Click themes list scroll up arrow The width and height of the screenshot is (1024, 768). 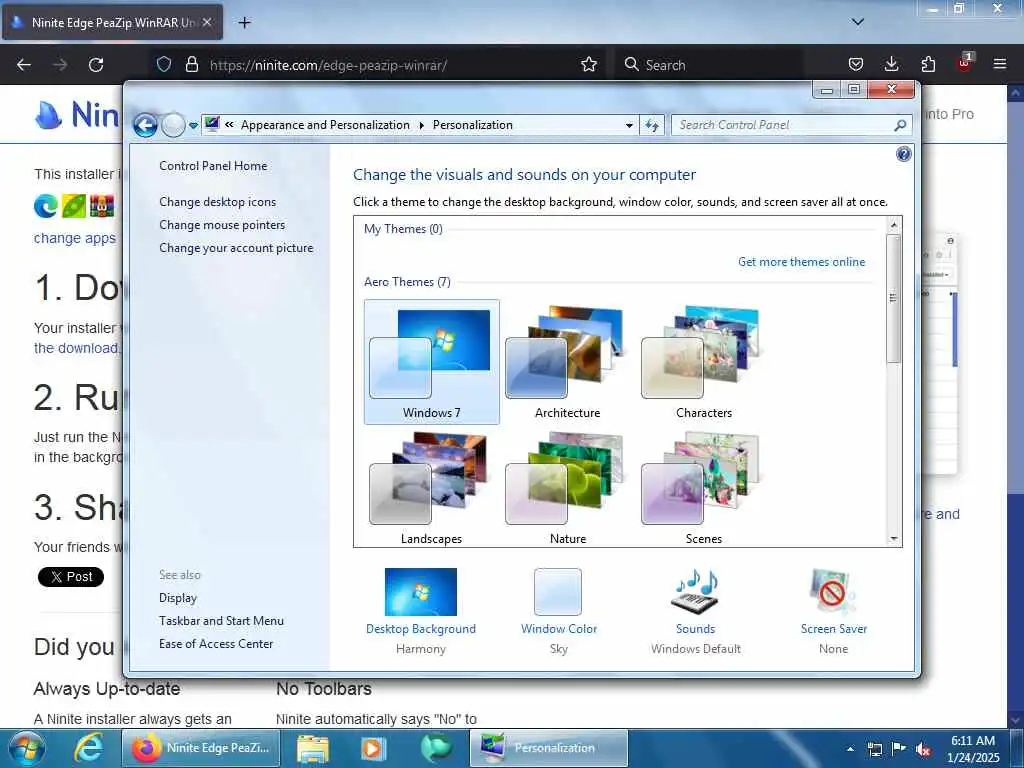893,225
